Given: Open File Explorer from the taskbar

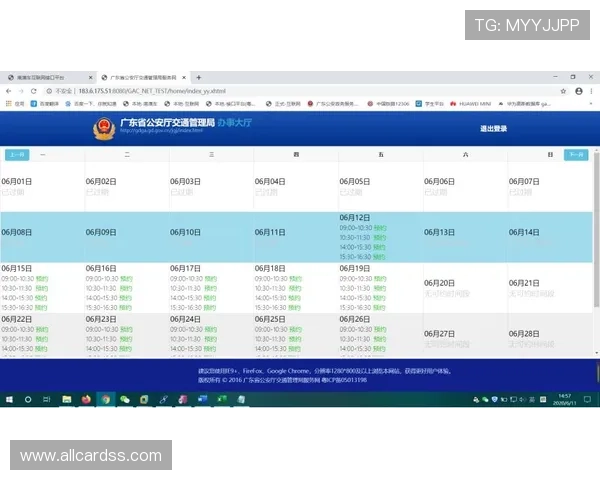Looking at the screenshot, I should [67, 400].
